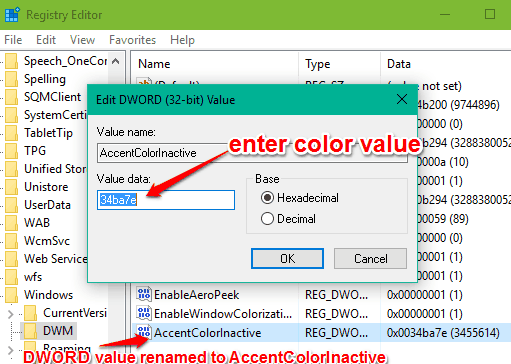The image size is (511, 364).
Task: Select the TPG tree item label
Action: point(35,151)
